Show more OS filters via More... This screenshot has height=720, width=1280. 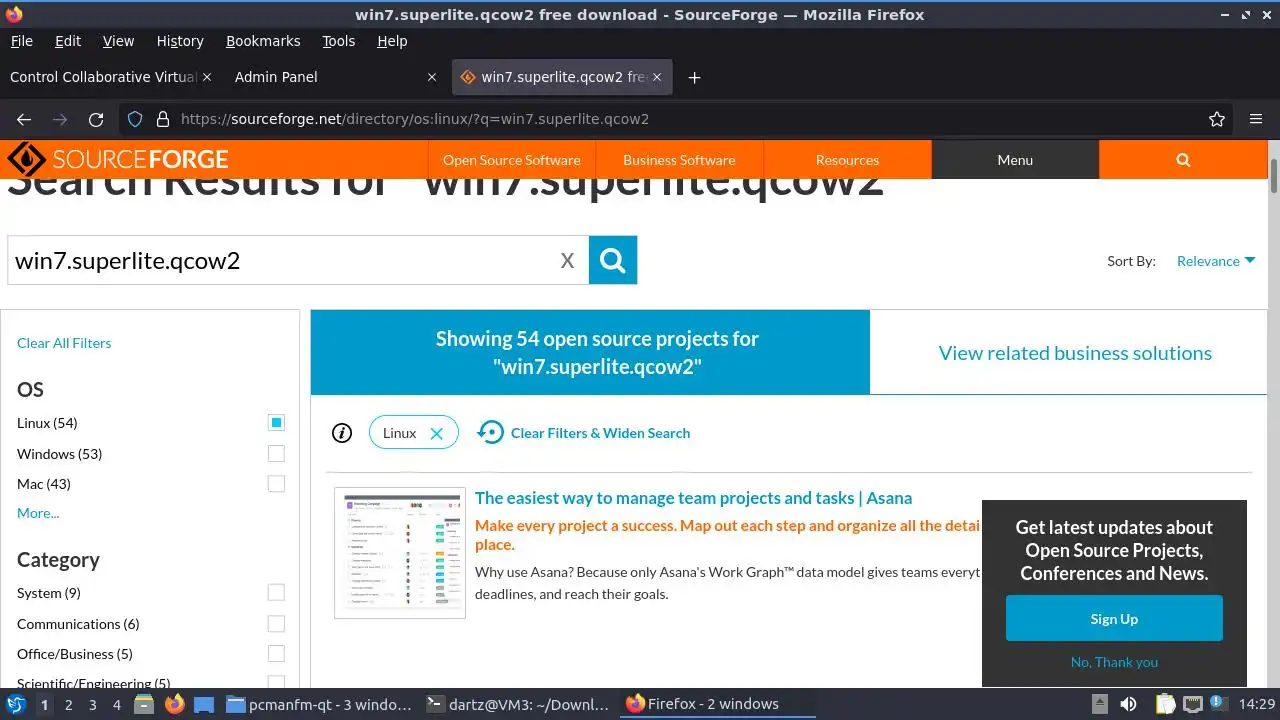[38, 513]
